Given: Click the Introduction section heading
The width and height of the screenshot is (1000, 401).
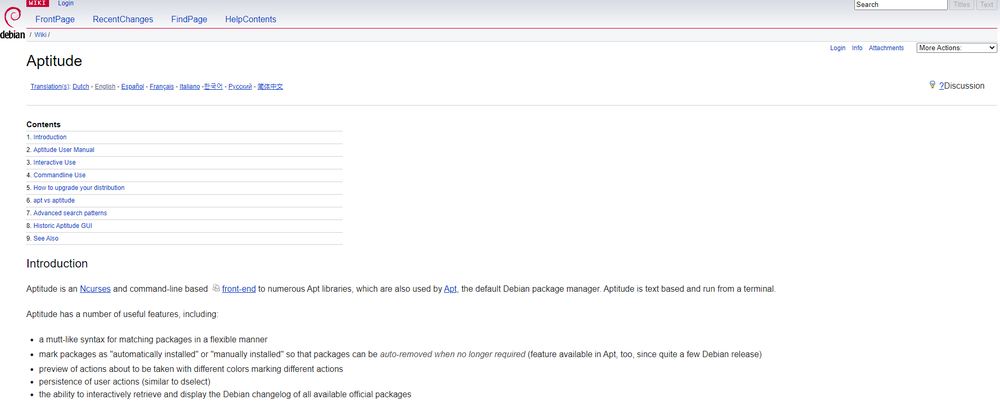Looking at the screenshot, I should point(57,263).
